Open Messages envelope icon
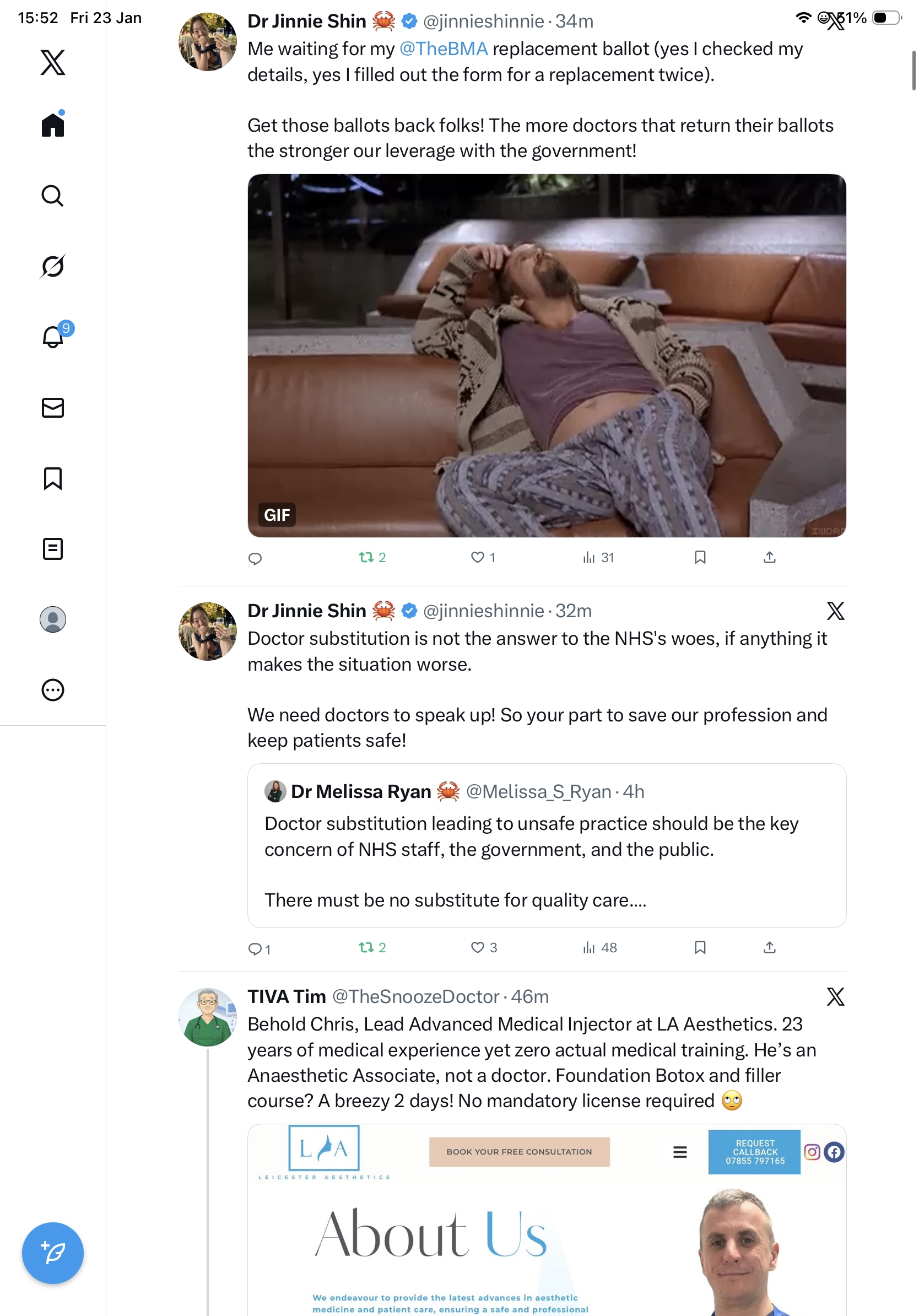Image resolution: width=919 pixels, height=1316 pixels. tap(53, 407)
